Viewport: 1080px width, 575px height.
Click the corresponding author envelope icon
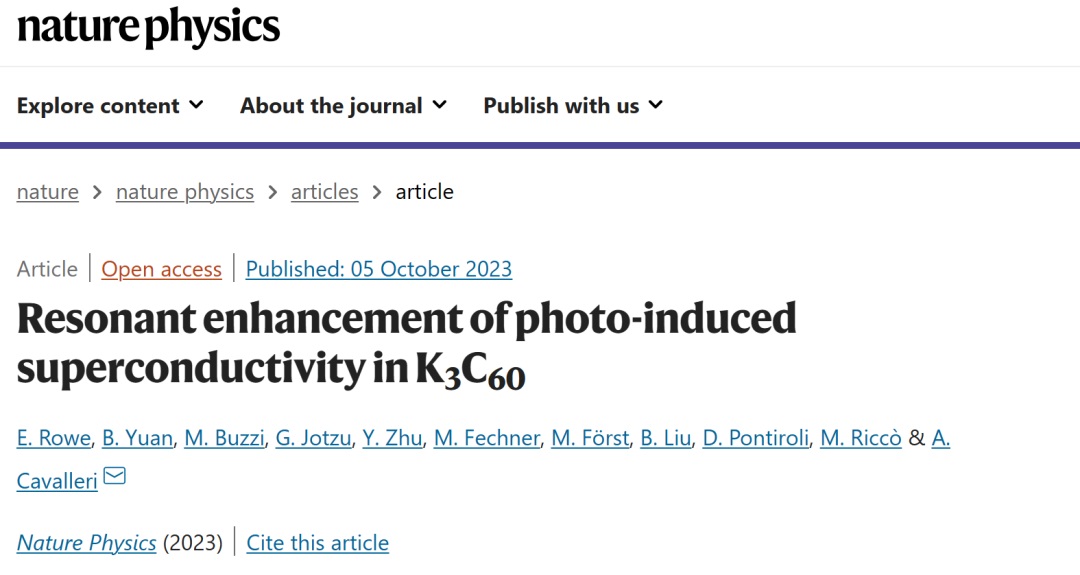point(115,476)
